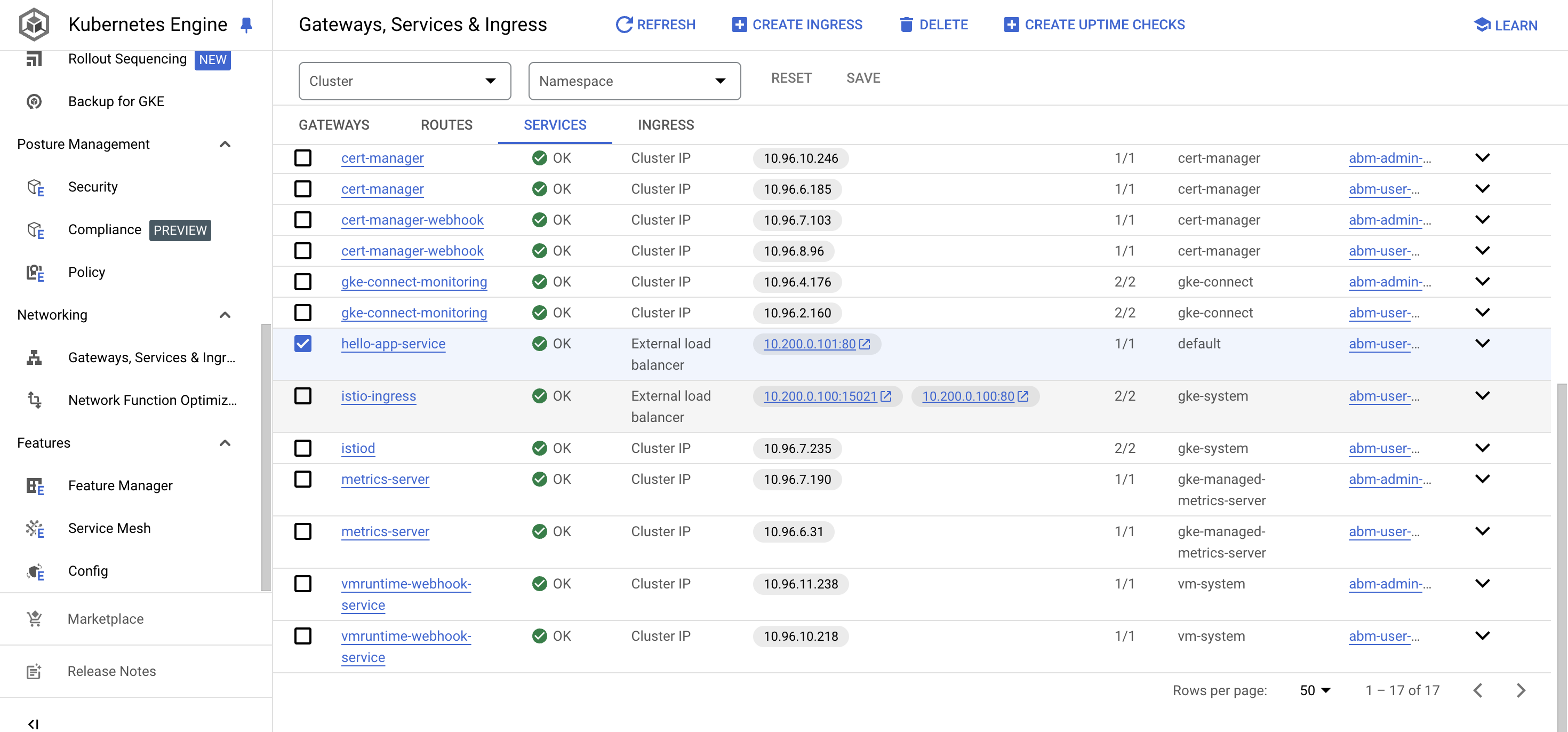Click the 10.96.7.235 IP chip
Screen dimensions: 1568x732
tap(797, 448)
